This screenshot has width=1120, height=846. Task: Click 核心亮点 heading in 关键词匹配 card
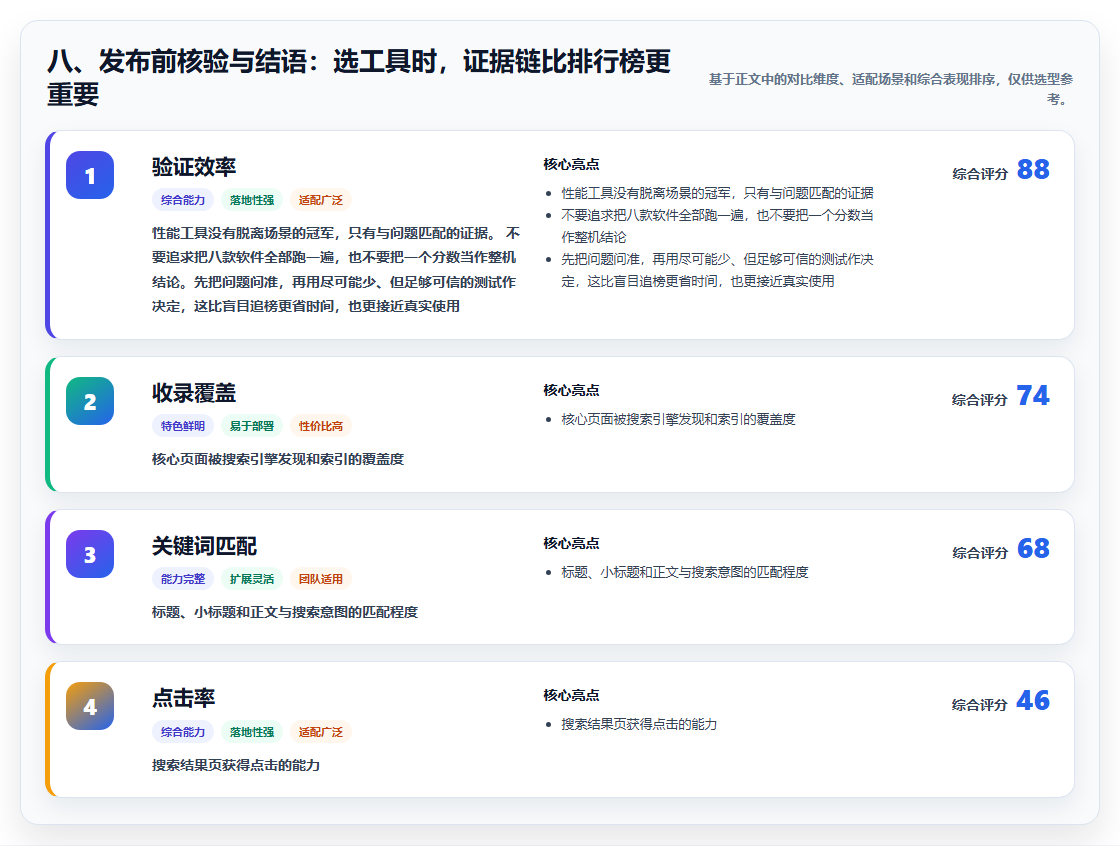[x=571, y=543]
